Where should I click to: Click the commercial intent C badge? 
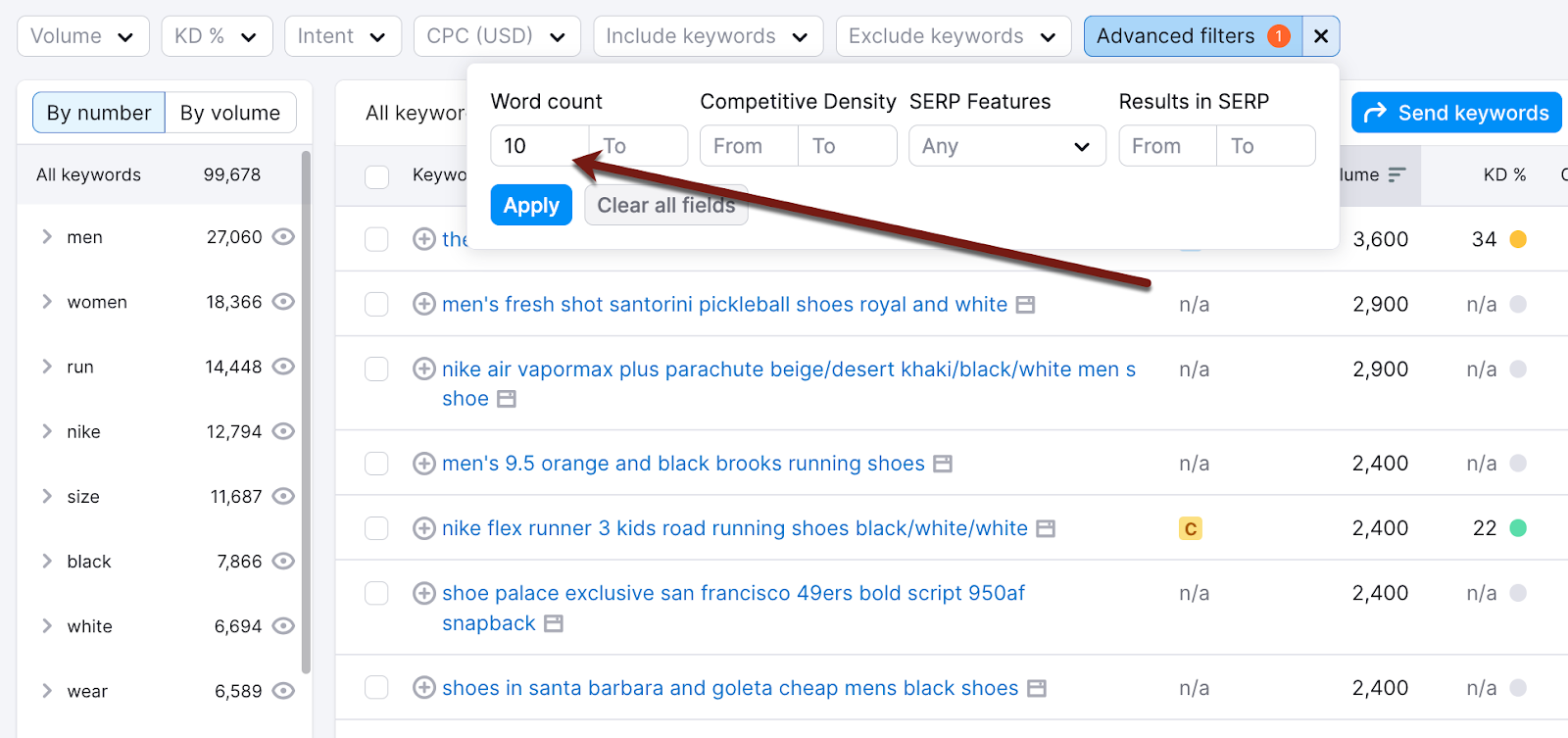point(1191,529)
